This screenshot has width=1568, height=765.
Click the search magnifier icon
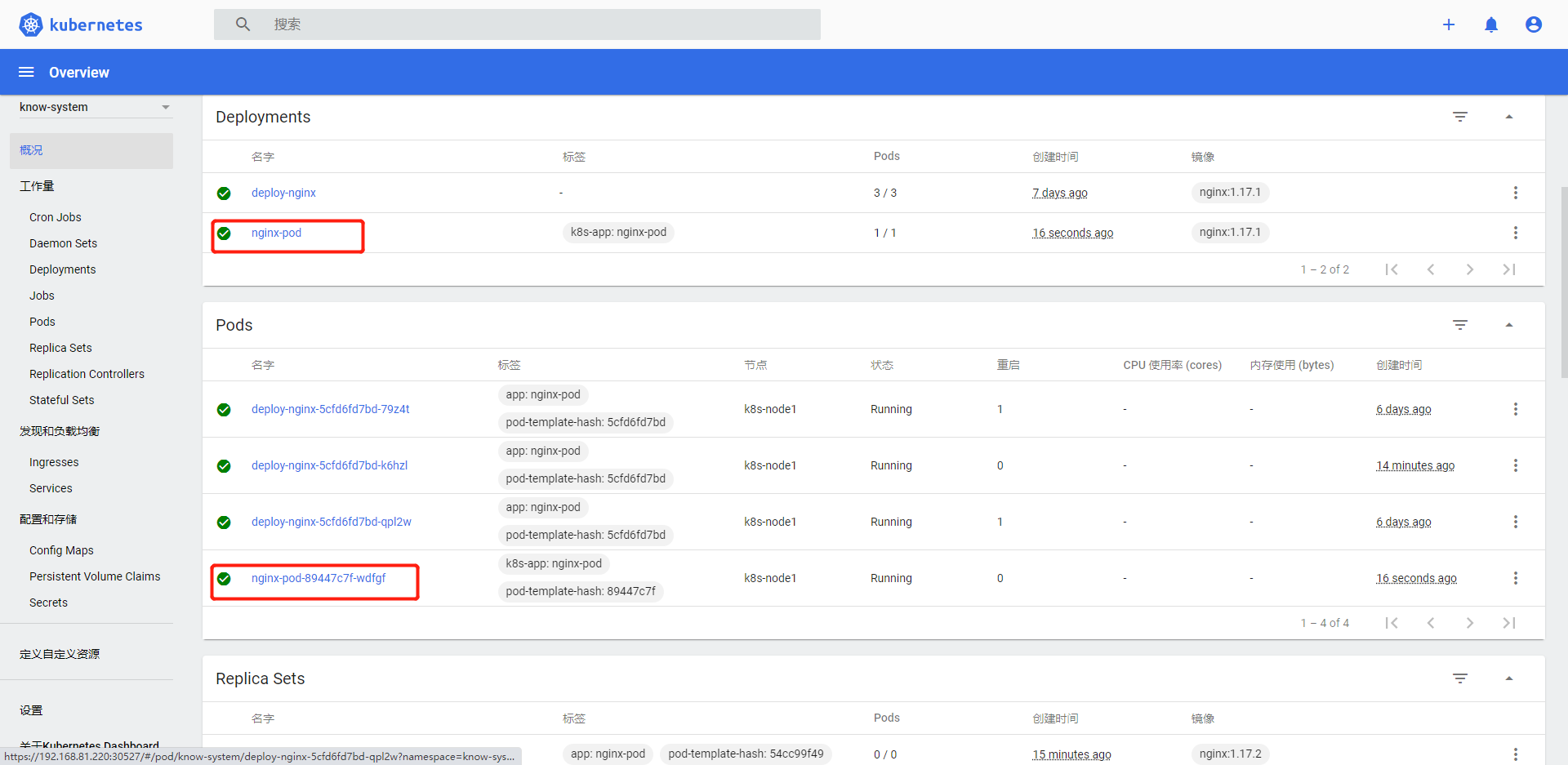click(x=243, y=24)
